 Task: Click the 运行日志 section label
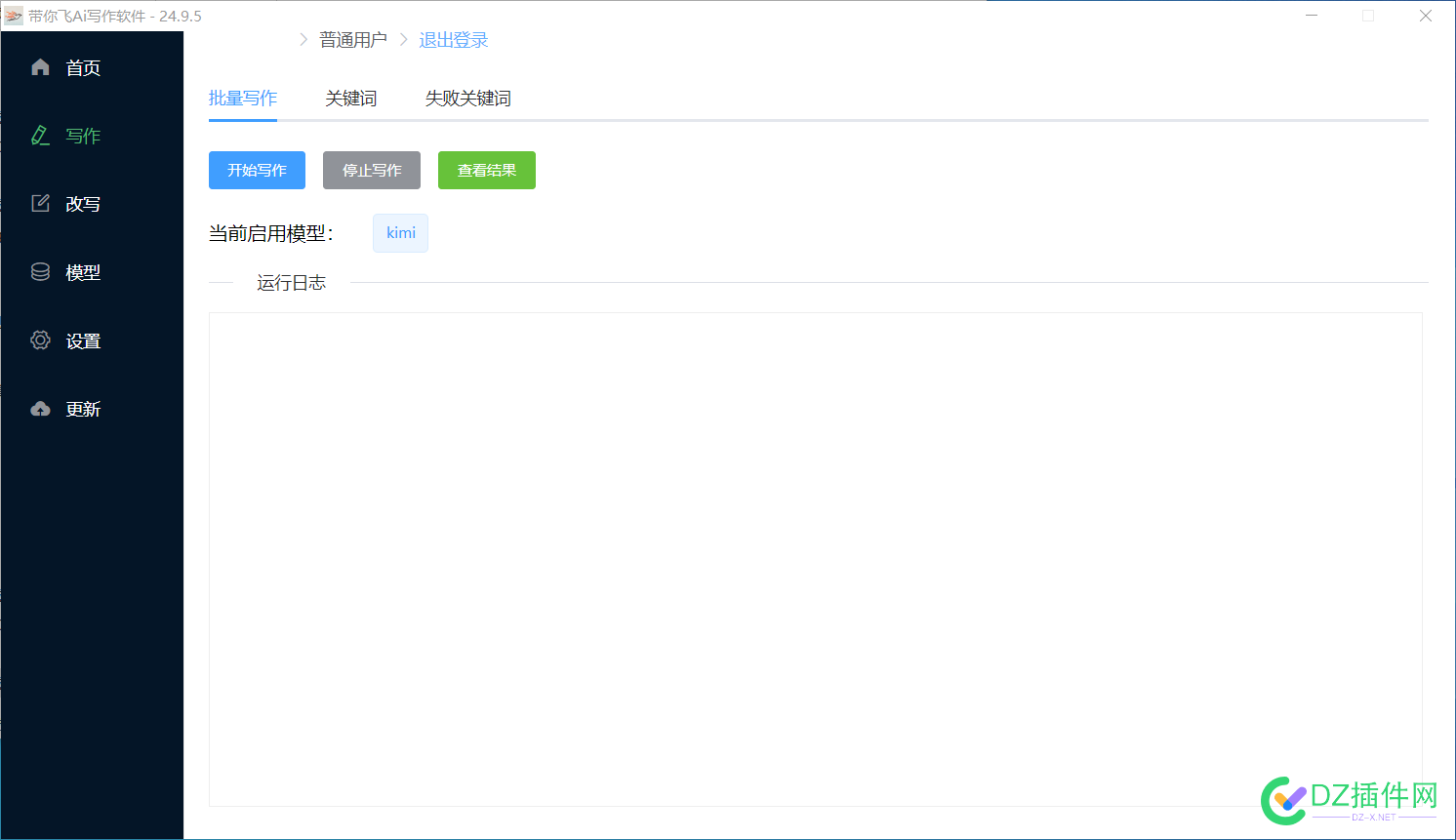click(x=291, y=283)
